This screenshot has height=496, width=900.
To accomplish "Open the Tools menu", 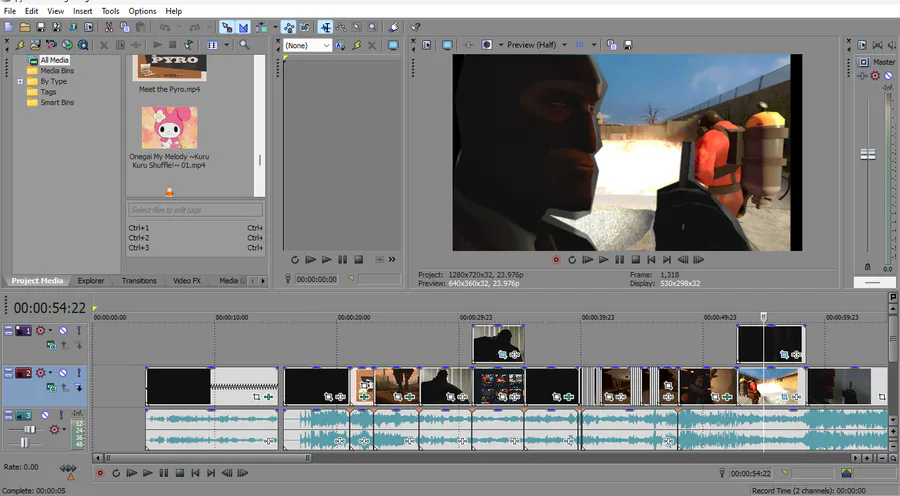I will click(x=110, y=11).
